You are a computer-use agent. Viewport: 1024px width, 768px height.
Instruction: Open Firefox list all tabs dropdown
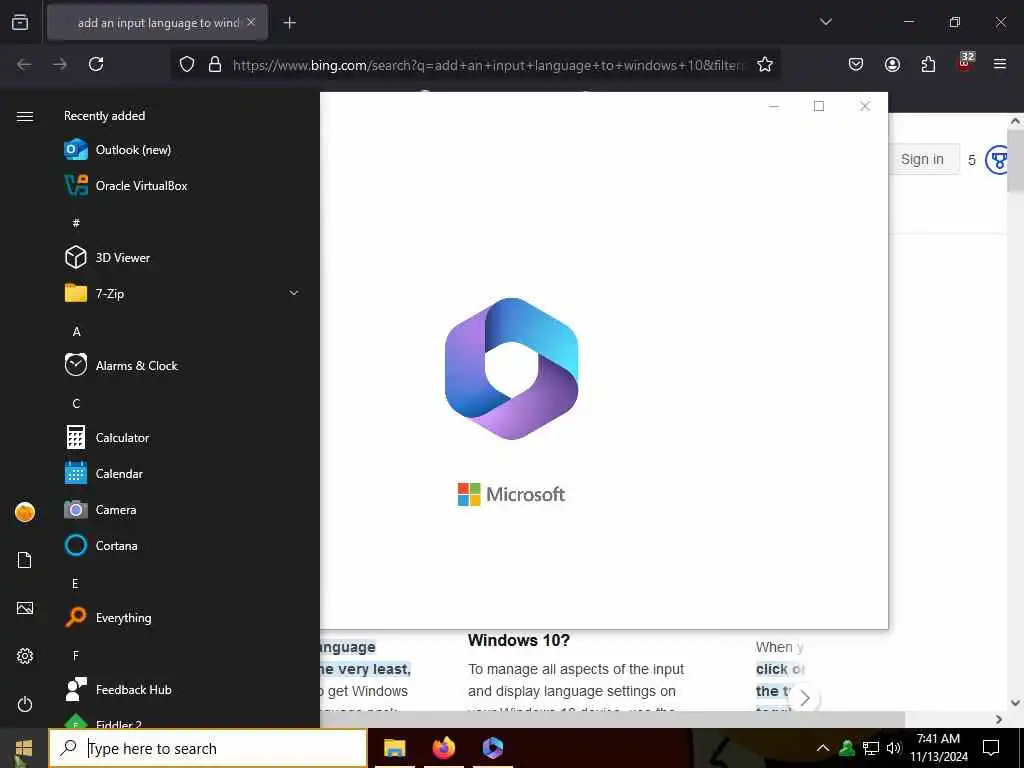click(825, 22)
